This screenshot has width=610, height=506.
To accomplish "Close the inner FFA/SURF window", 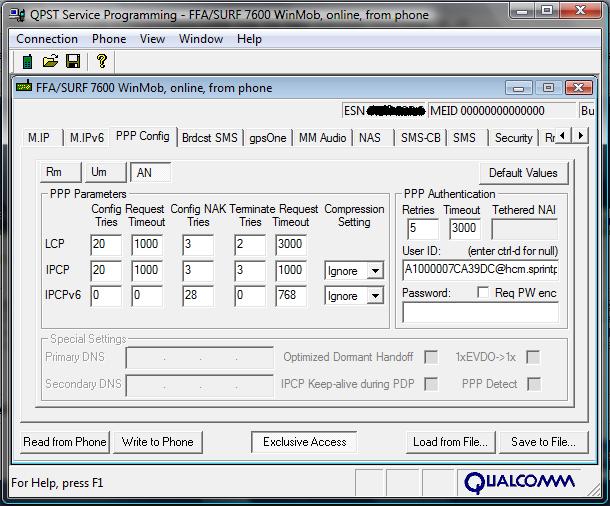I will 578,88.
